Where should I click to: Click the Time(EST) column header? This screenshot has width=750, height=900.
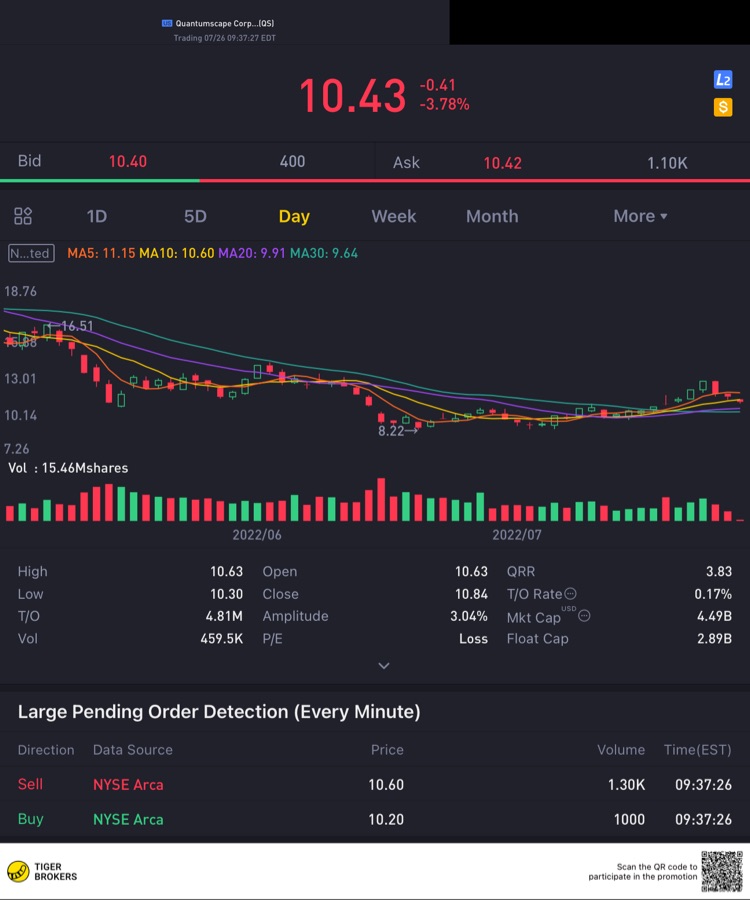coord(698,750)
